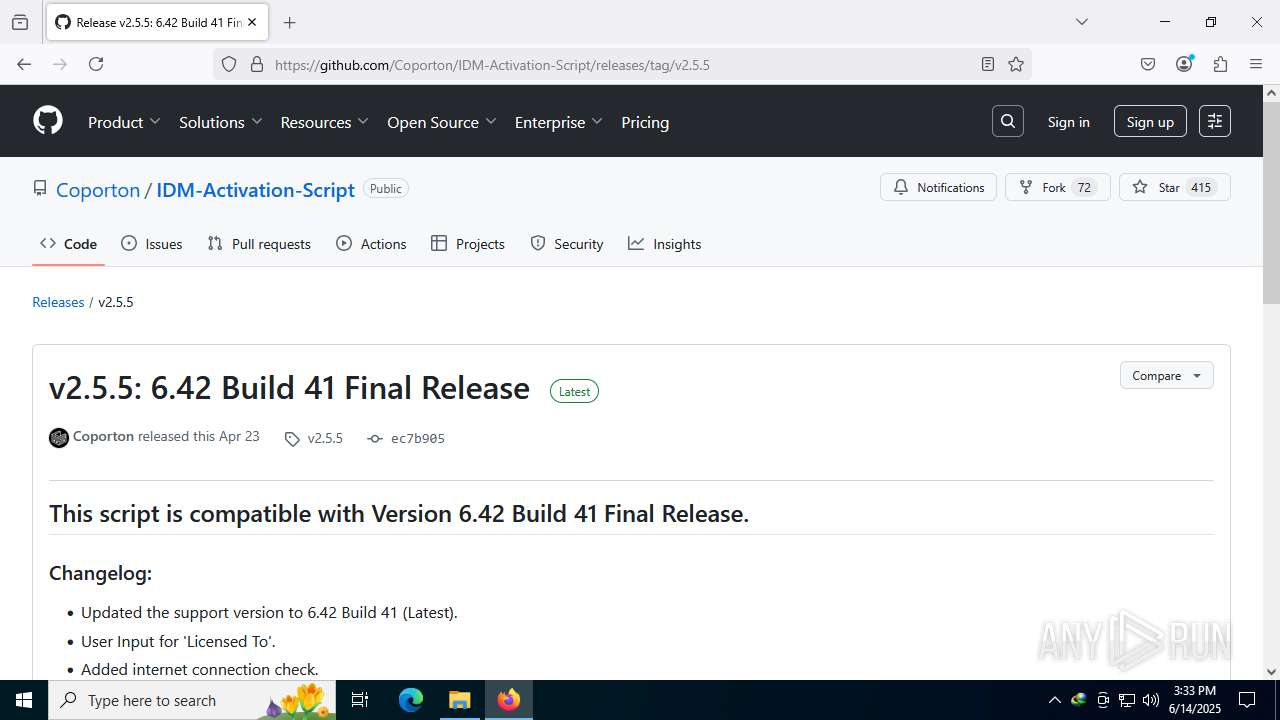Open the v2.5.5 tag link
This screenshot has width=1280, height=720.
(314, 438)
